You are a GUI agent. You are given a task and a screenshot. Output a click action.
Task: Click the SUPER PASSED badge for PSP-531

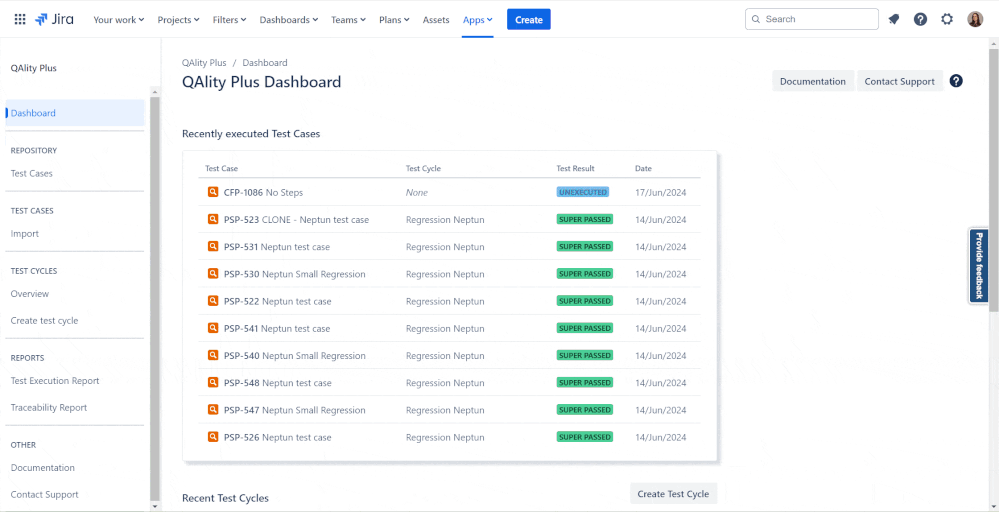pyautogui.click(x=585, y=246)
